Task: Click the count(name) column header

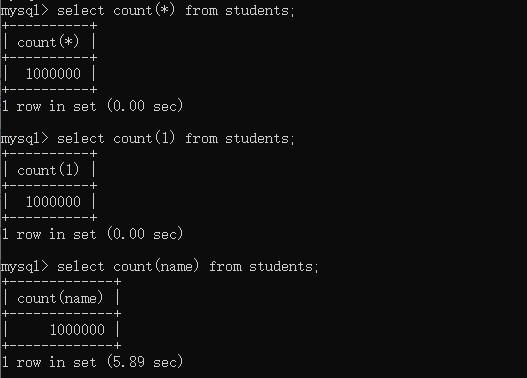Action: tap(60, 298)
